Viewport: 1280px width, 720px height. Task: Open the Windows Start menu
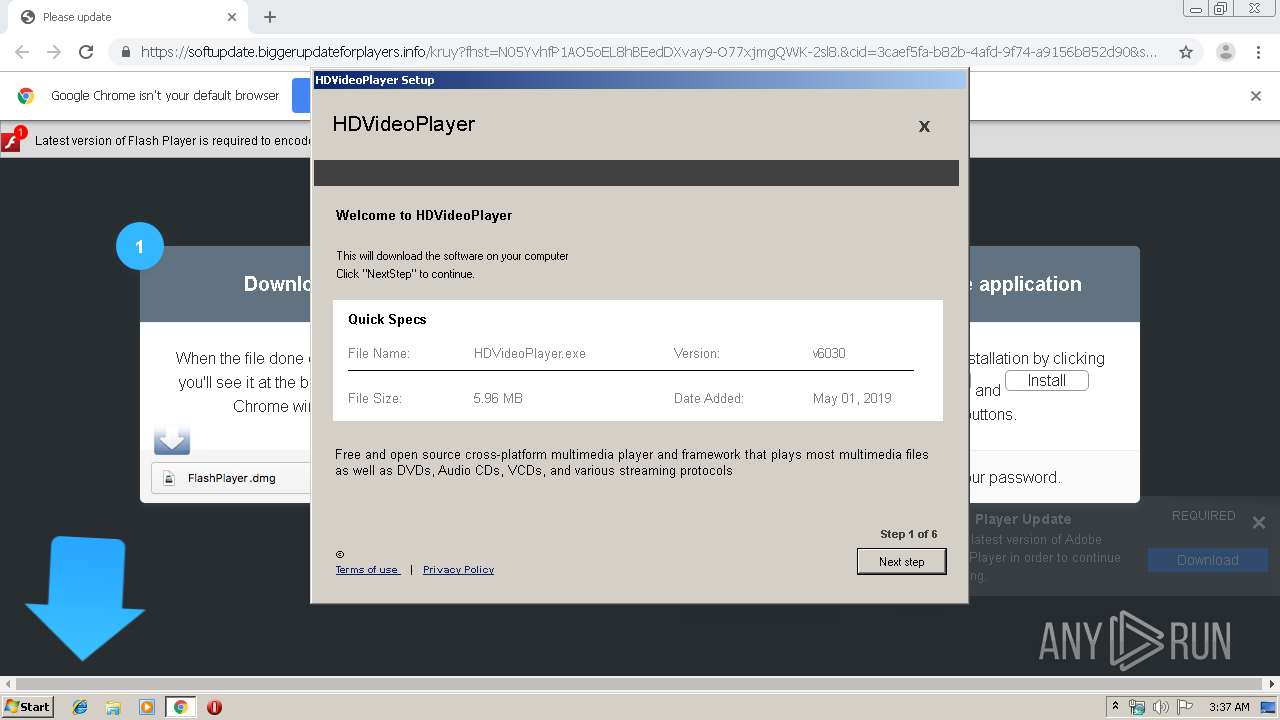tap(27, 706)
